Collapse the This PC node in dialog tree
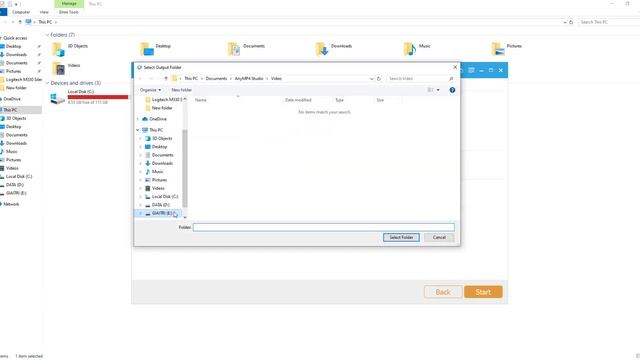 [x=138, y=130]
